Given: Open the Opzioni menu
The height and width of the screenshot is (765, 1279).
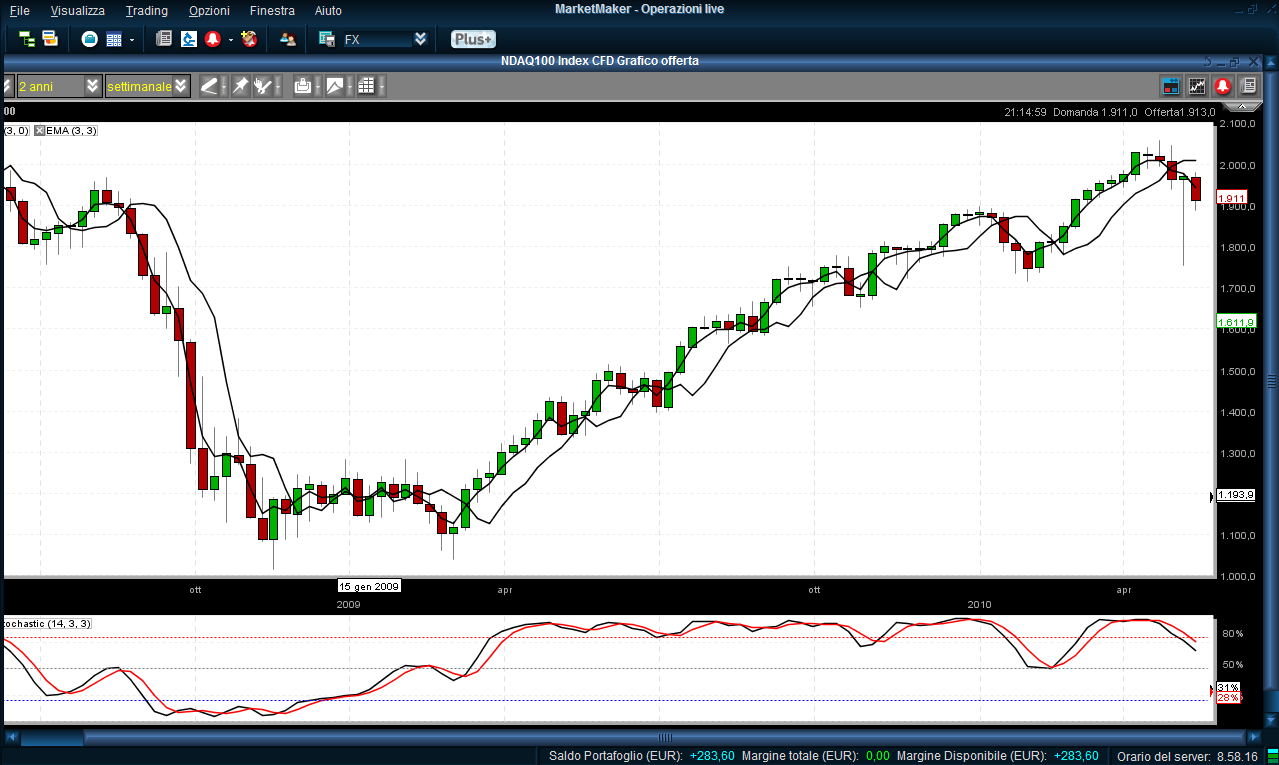Looking at the screenshot, I should (x=208, y=10).
